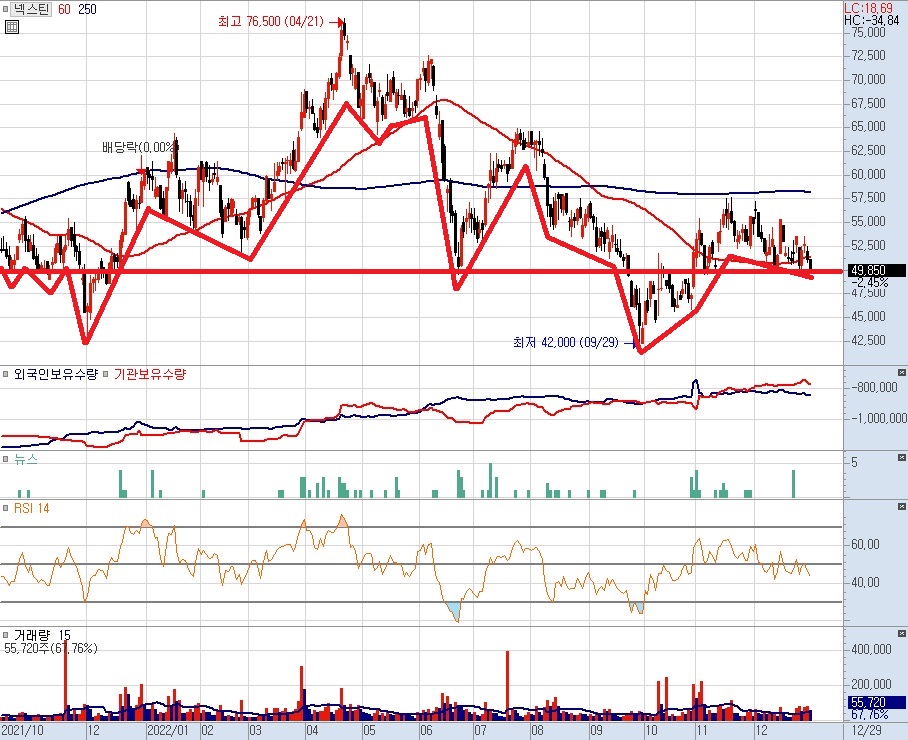Open the data table grid icon

point(12,27)
